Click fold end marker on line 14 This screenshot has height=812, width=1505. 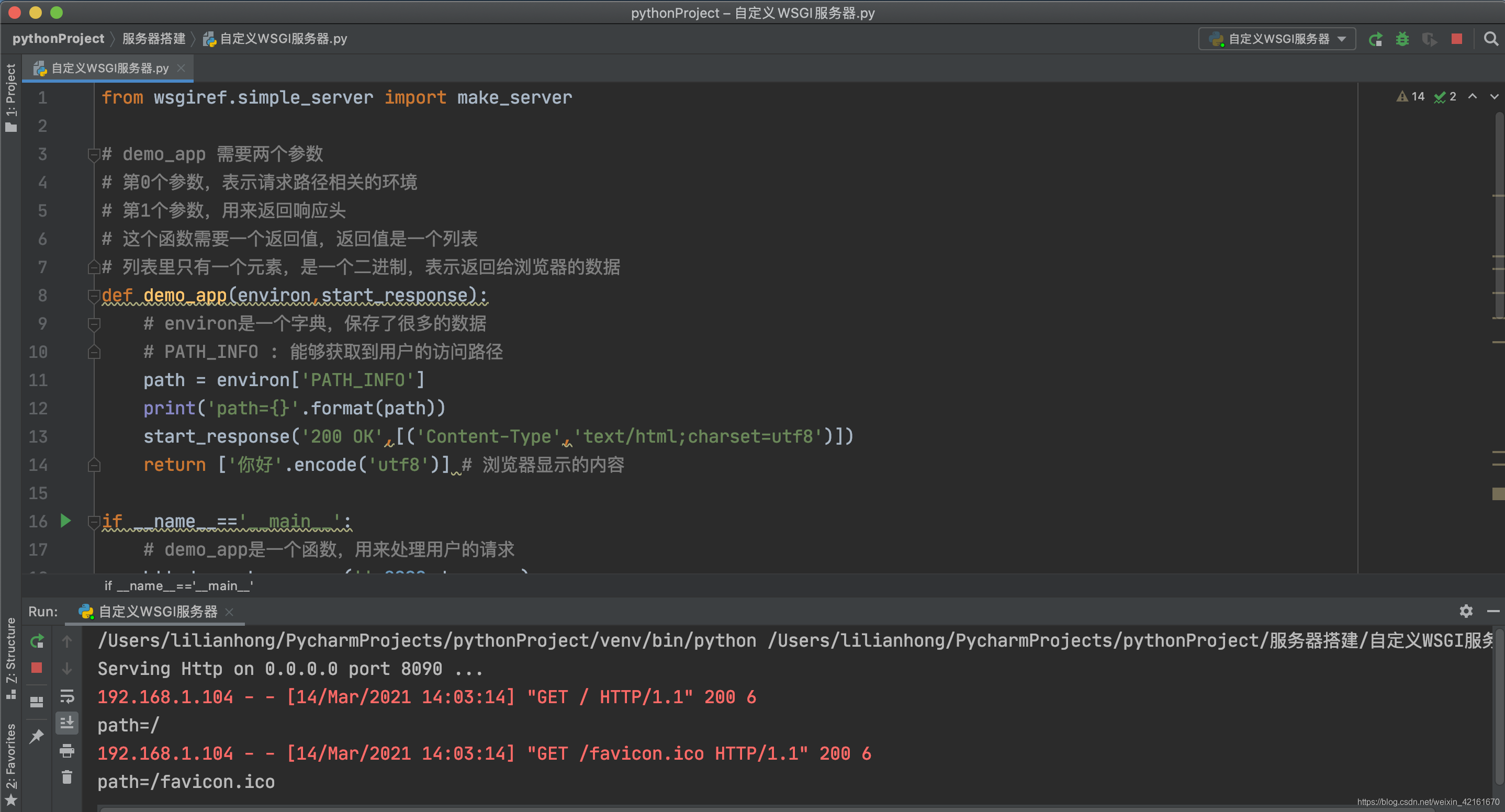pyautogui.click(x=94, y=465)
